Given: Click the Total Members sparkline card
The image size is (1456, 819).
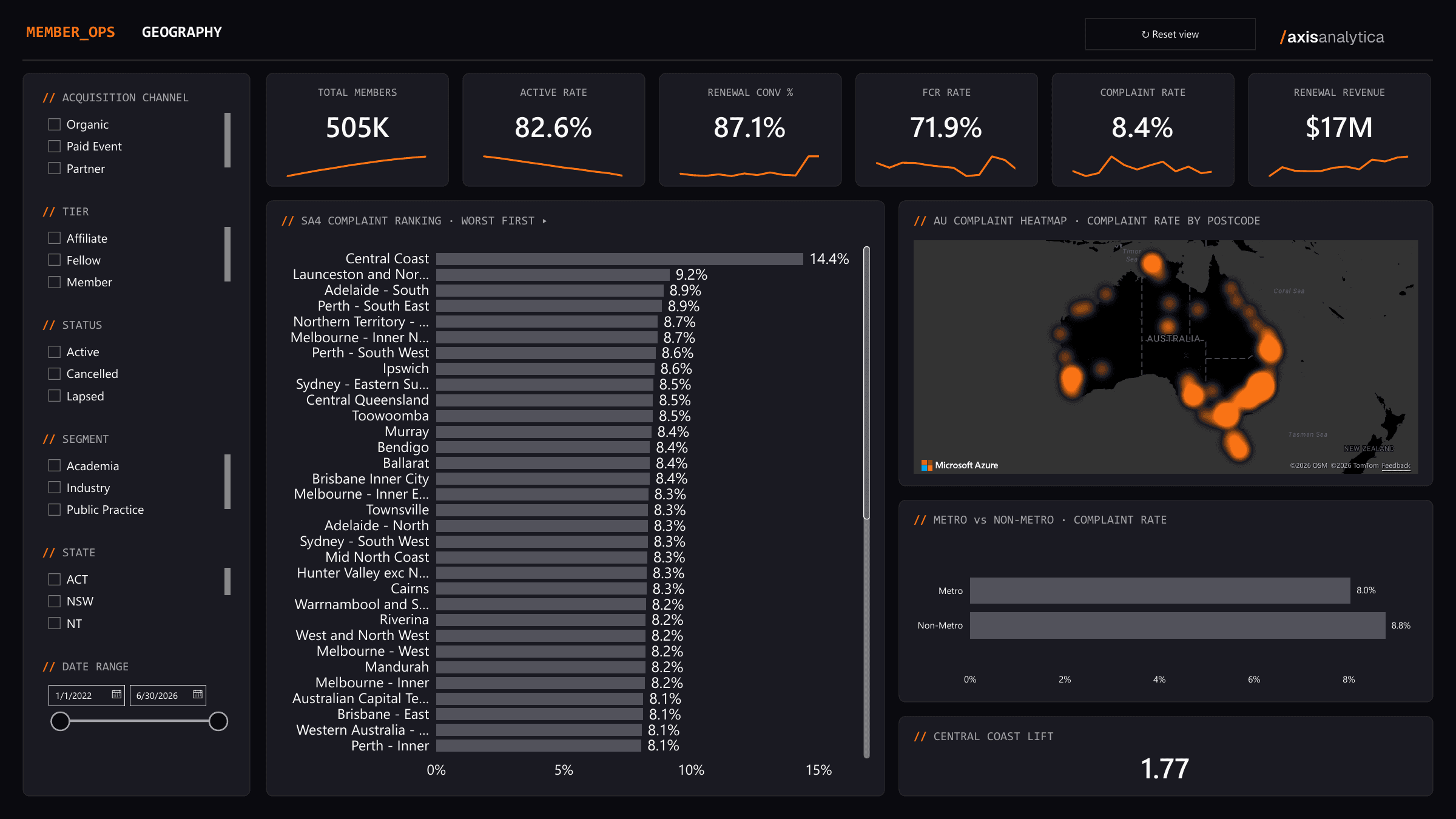Looking at the screenshot, I should (x=357, y=130).
